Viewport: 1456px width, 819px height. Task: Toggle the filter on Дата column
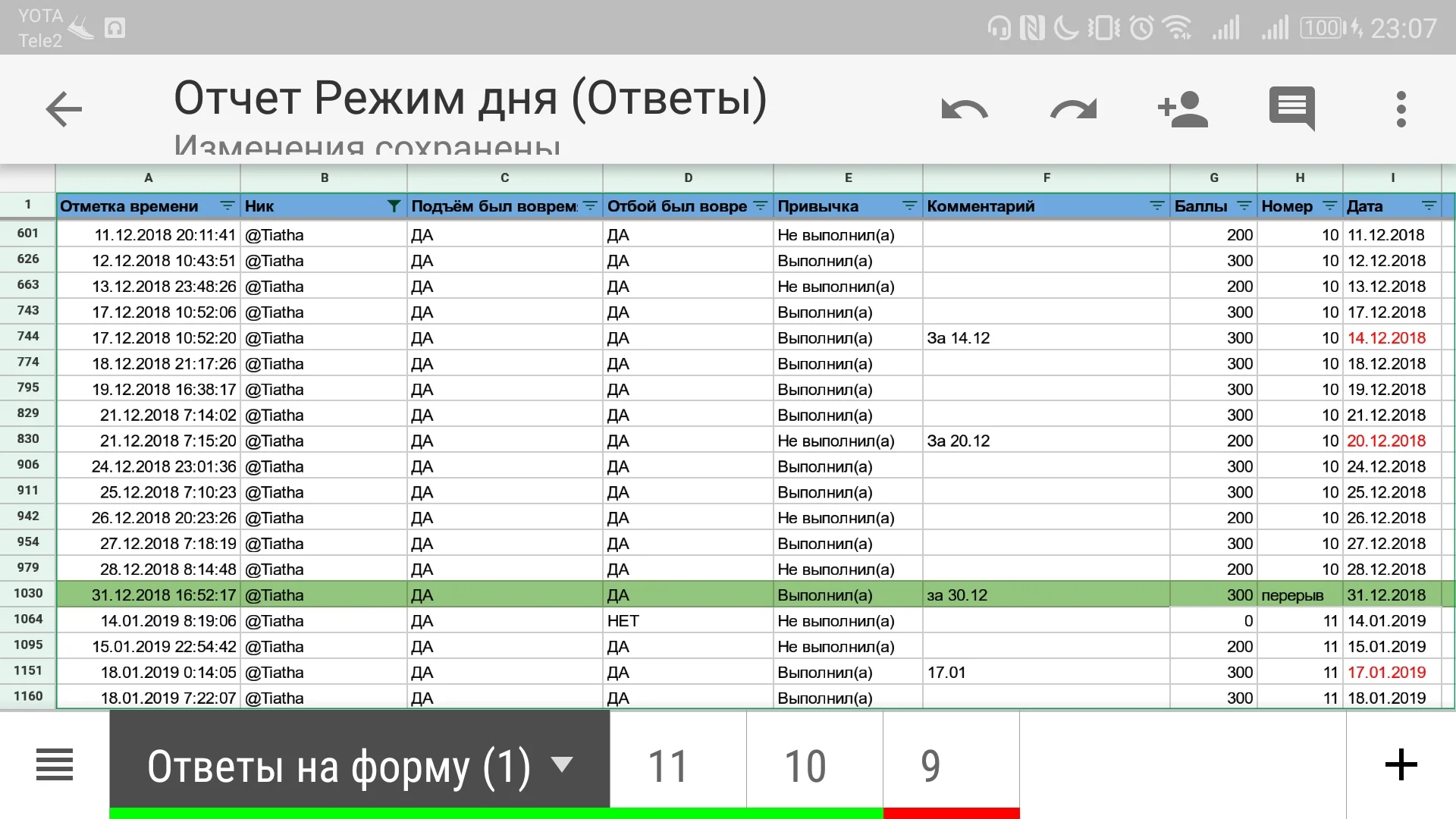[x=1429, y=206]
